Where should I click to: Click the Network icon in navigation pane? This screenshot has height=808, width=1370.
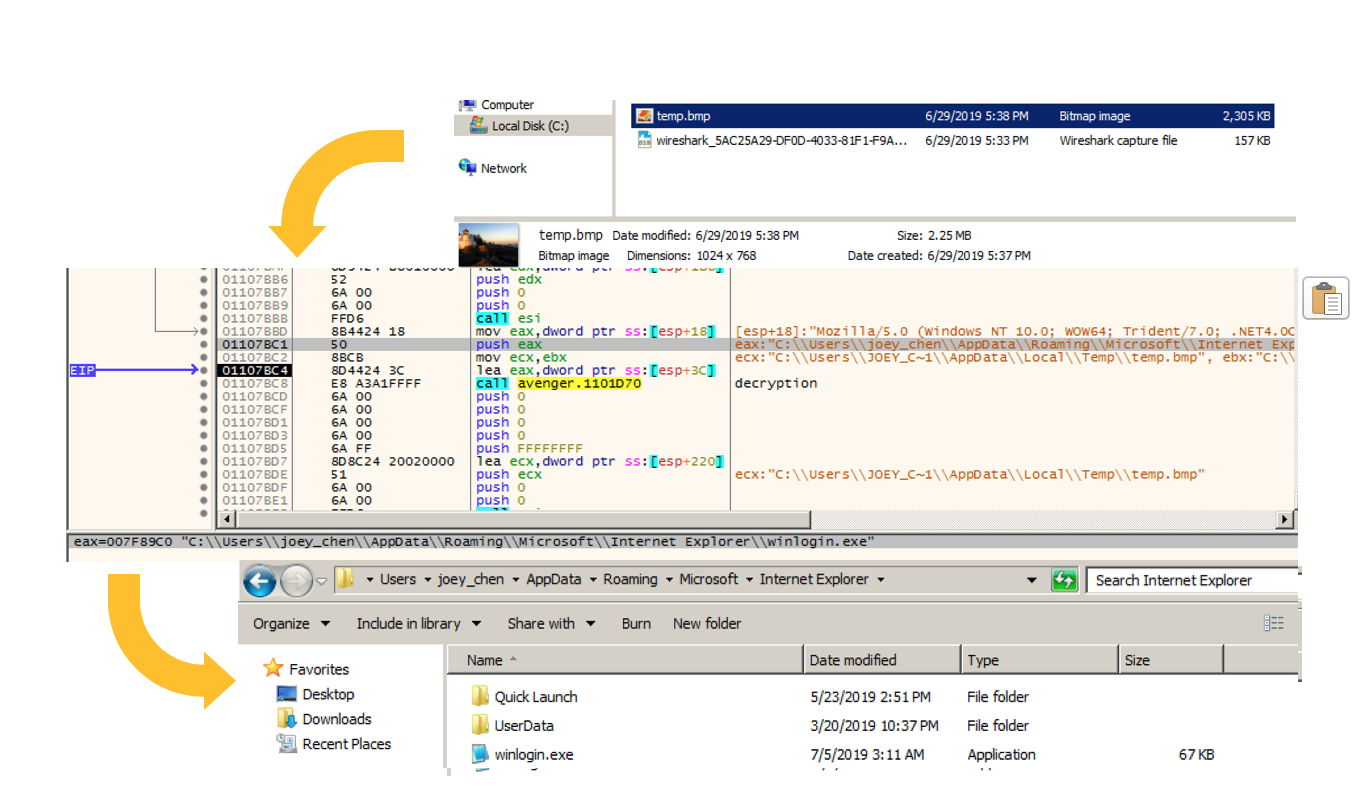click(468, 168)
